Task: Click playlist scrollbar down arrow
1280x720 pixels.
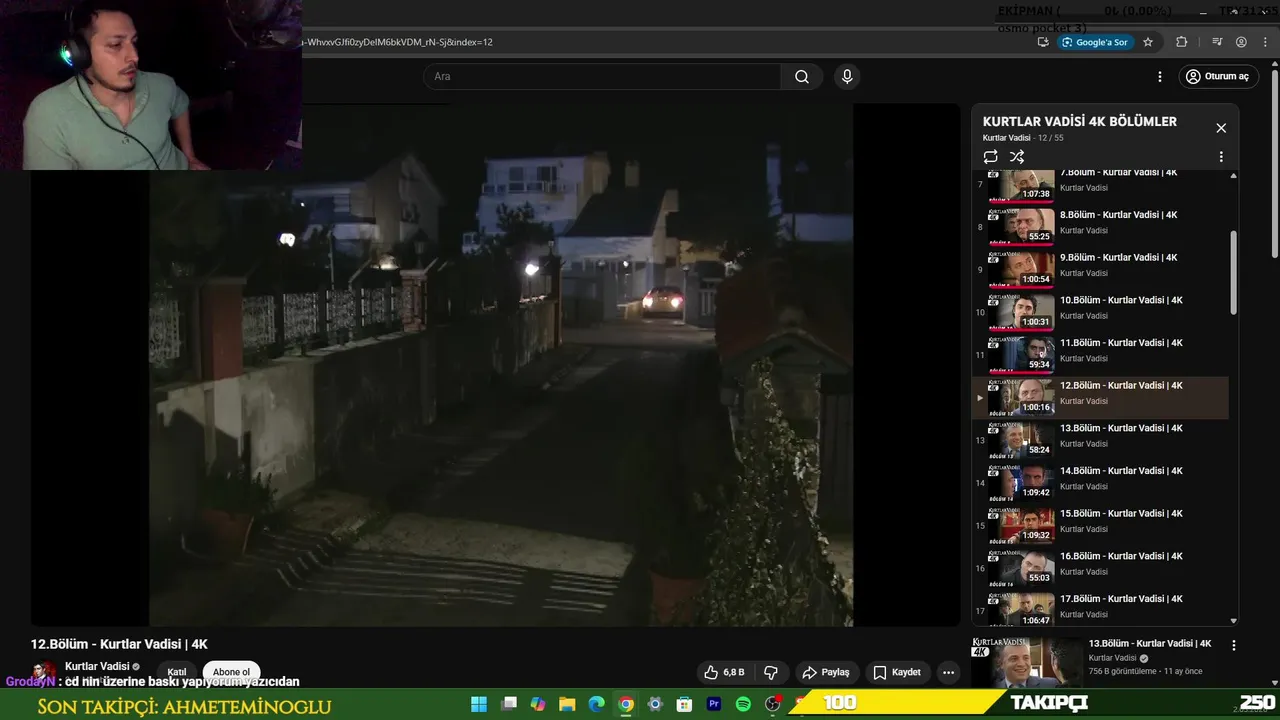Action: point(1233,621)
